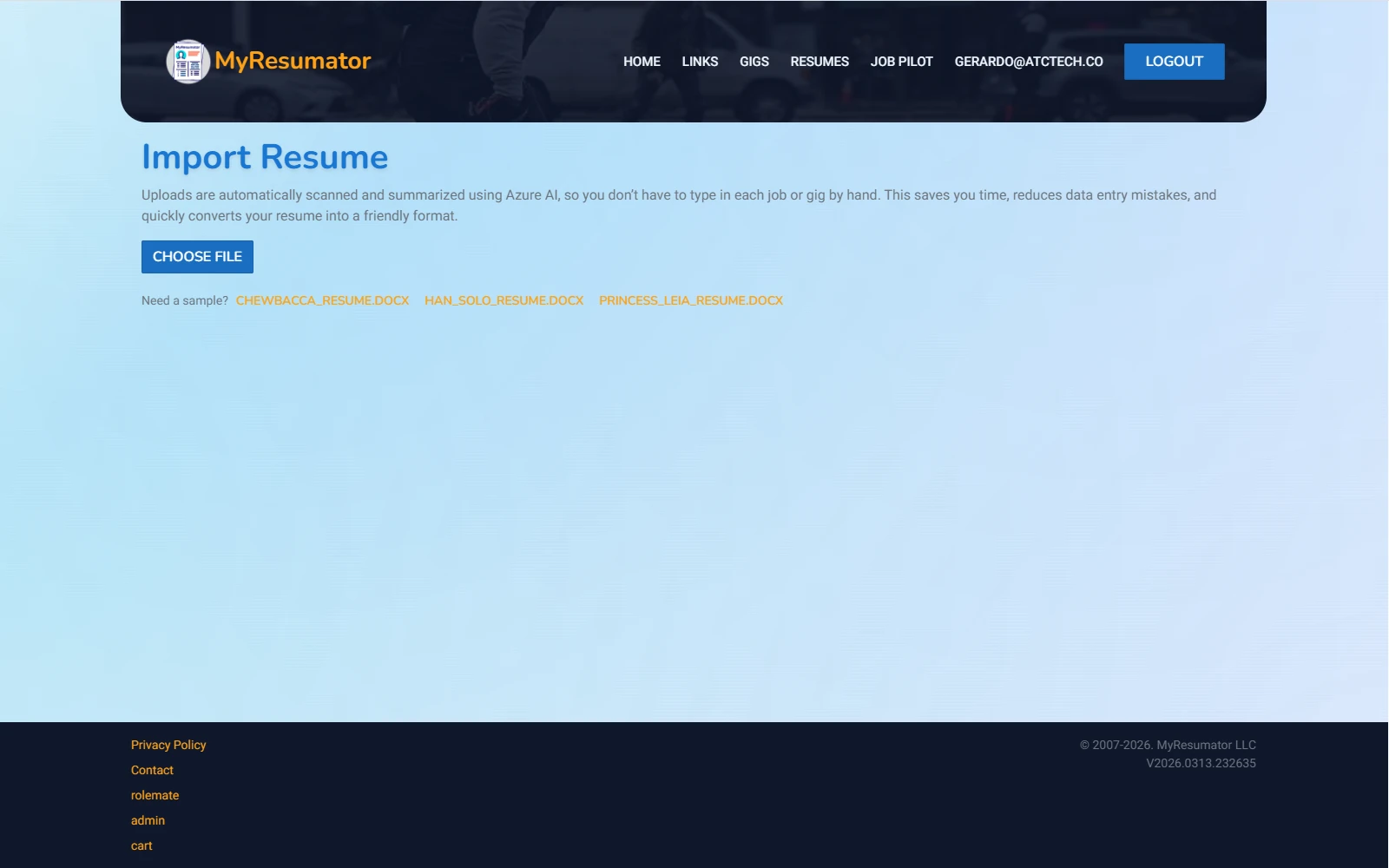
Task: Click the GERARDO@ATCTECH.CO account label
Action: click(x=1028, y=61)
